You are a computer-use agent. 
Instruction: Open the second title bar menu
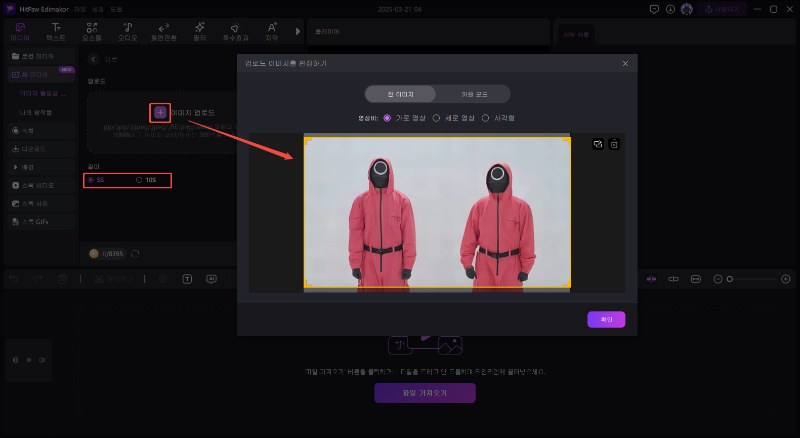pyautogui.click(x=98, y=9)
